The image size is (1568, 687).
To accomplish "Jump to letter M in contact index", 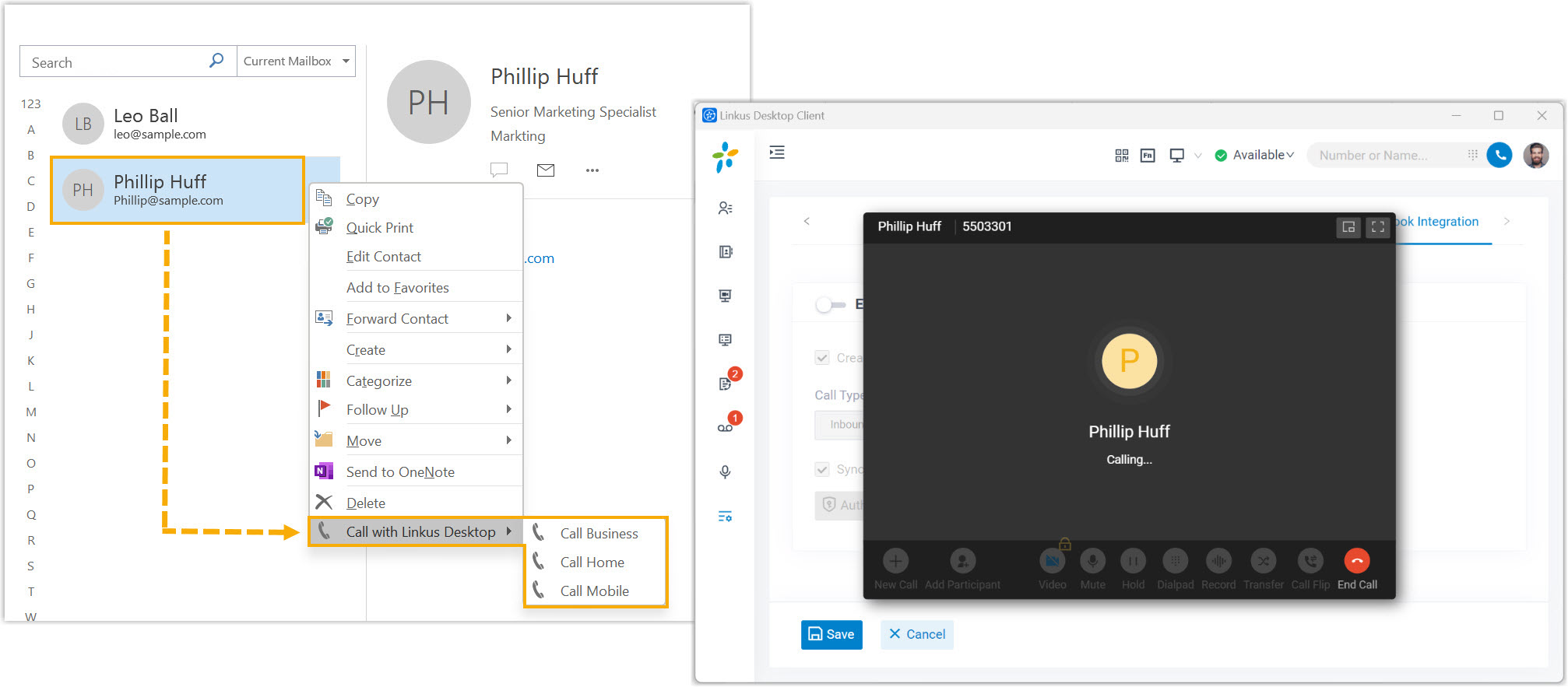I will 31,412.
